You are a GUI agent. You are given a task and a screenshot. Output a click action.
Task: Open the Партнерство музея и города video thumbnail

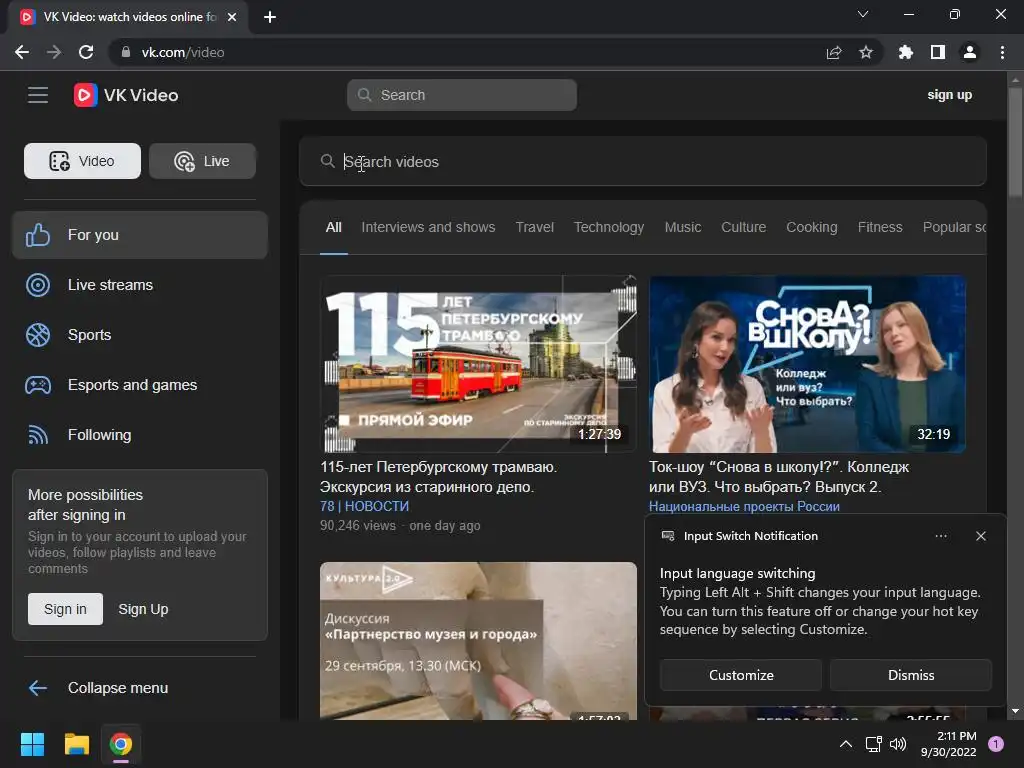[478, 641]
